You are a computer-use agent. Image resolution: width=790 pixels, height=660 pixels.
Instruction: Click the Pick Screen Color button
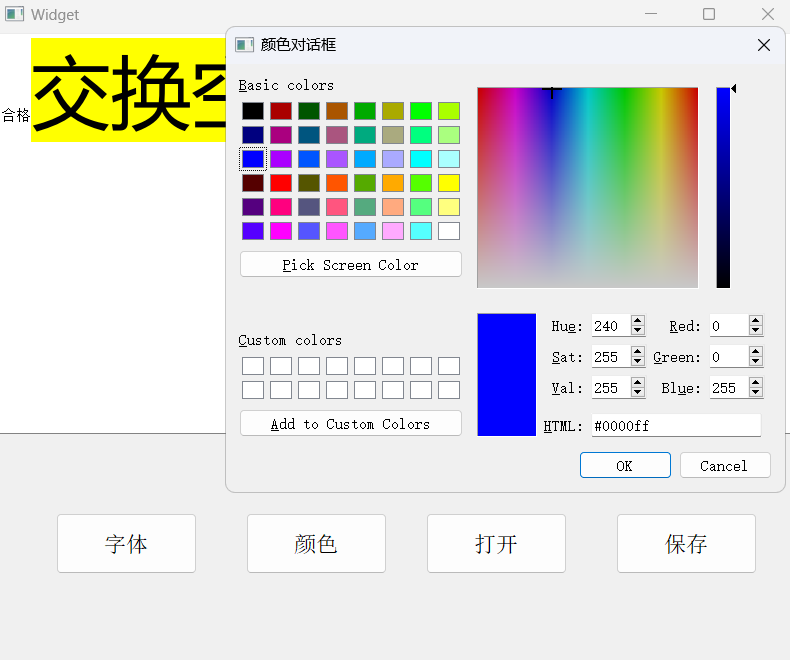tap(351, 265)
